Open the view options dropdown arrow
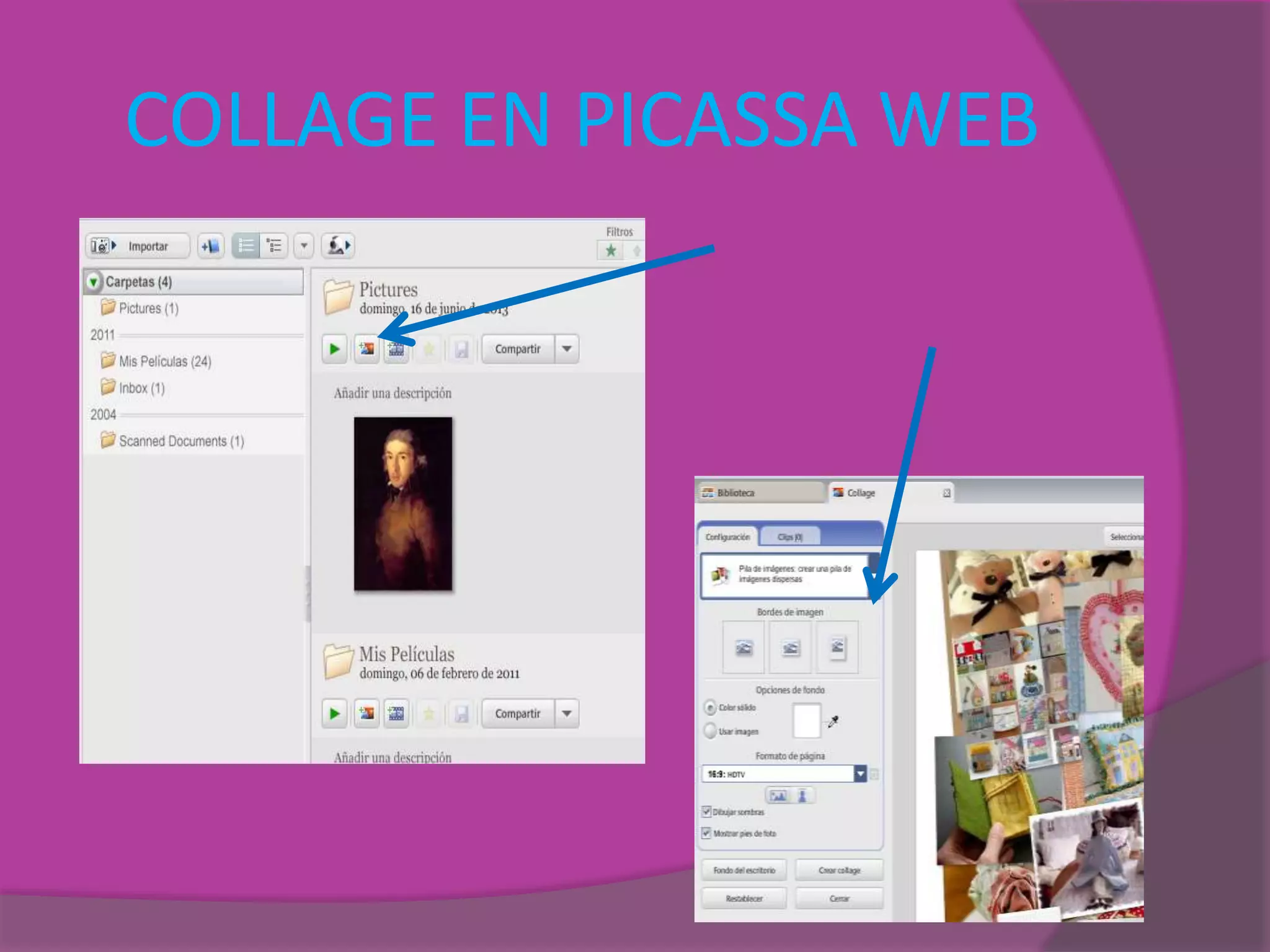The image size is (1270, 952). pos(304,246)
